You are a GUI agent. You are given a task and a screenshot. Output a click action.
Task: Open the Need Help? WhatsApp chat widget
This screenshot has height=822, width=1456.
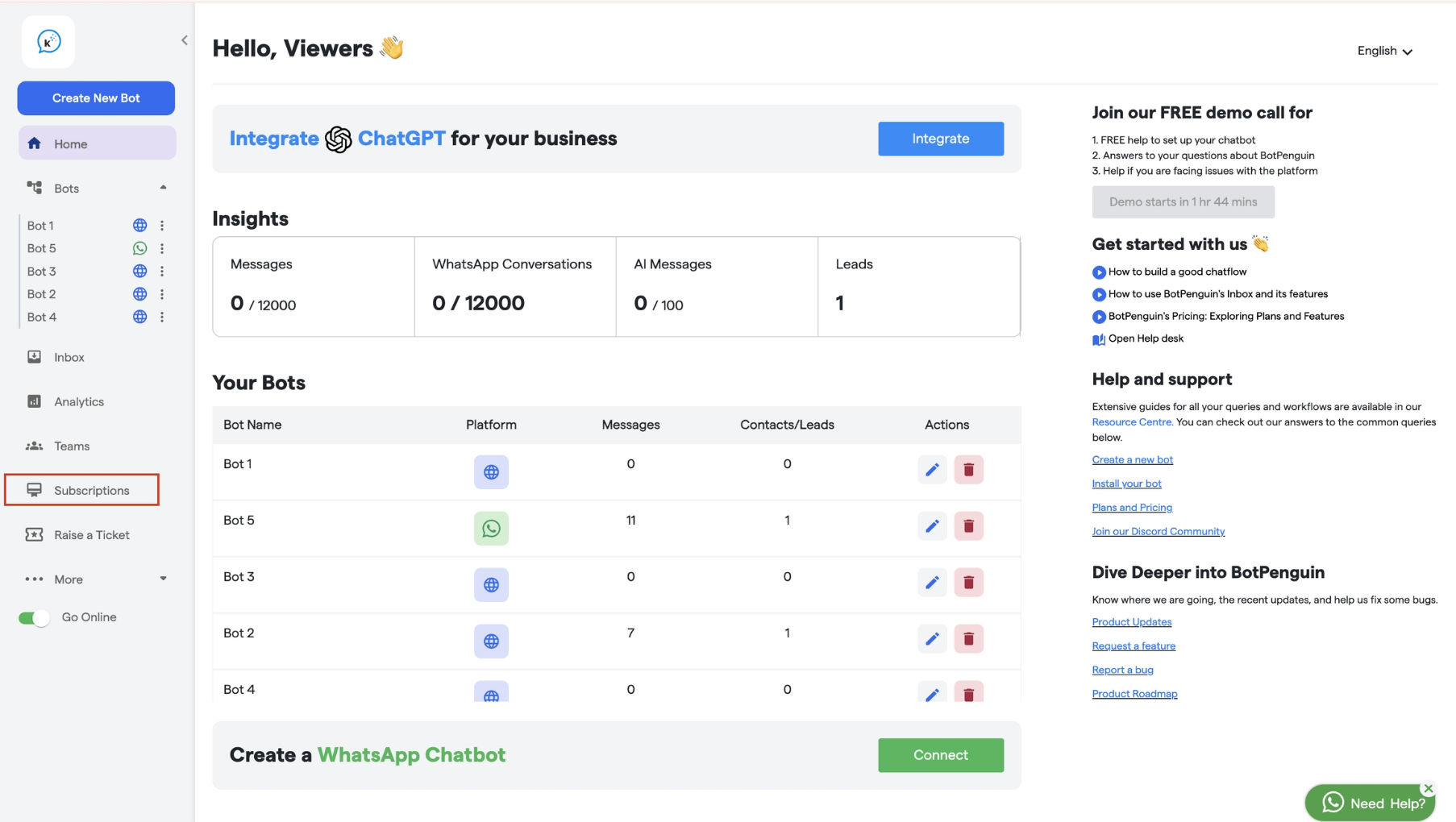tap(1370, 803)
